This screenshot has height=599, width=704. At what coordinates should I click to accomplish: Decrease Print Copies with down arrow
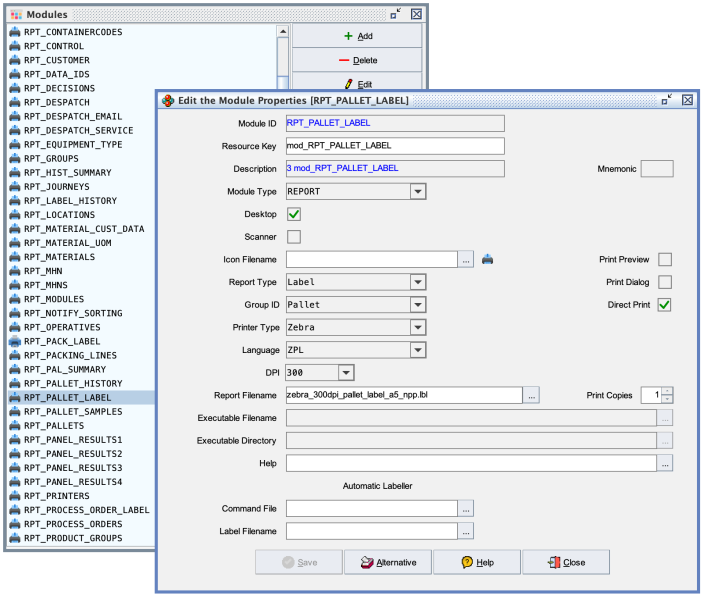click(667, 399)
